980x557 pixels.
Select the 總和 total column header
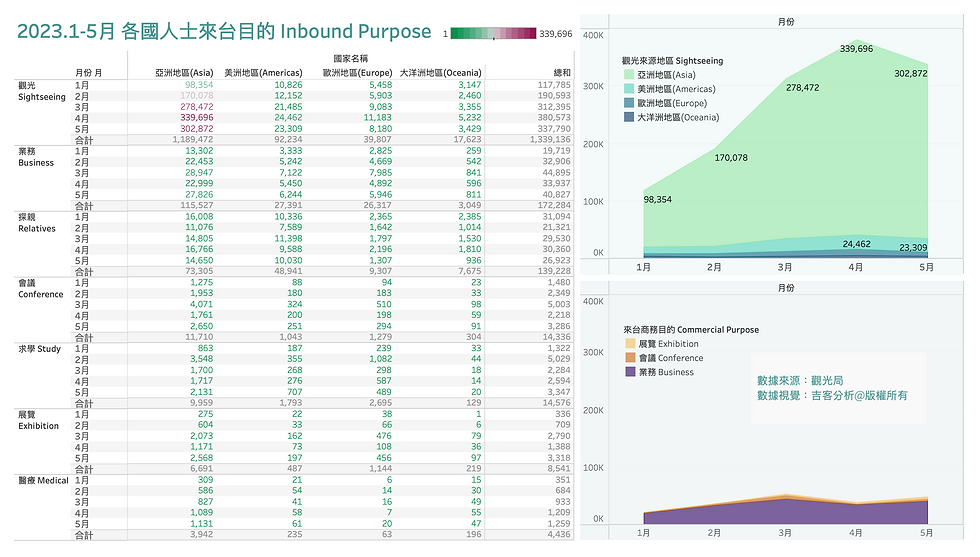tap(562, 73)
